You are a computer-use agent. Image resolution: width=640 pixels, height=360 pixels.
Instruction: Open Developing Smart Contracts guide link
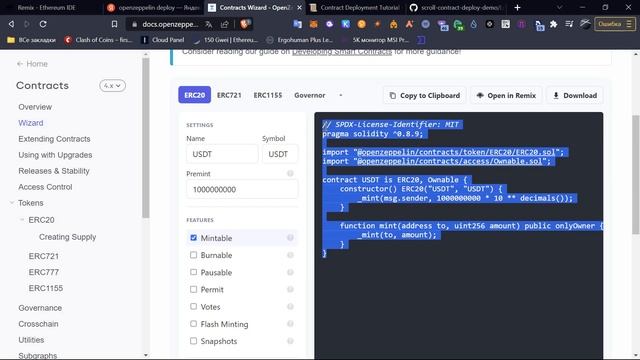click(x=342, y=52)
